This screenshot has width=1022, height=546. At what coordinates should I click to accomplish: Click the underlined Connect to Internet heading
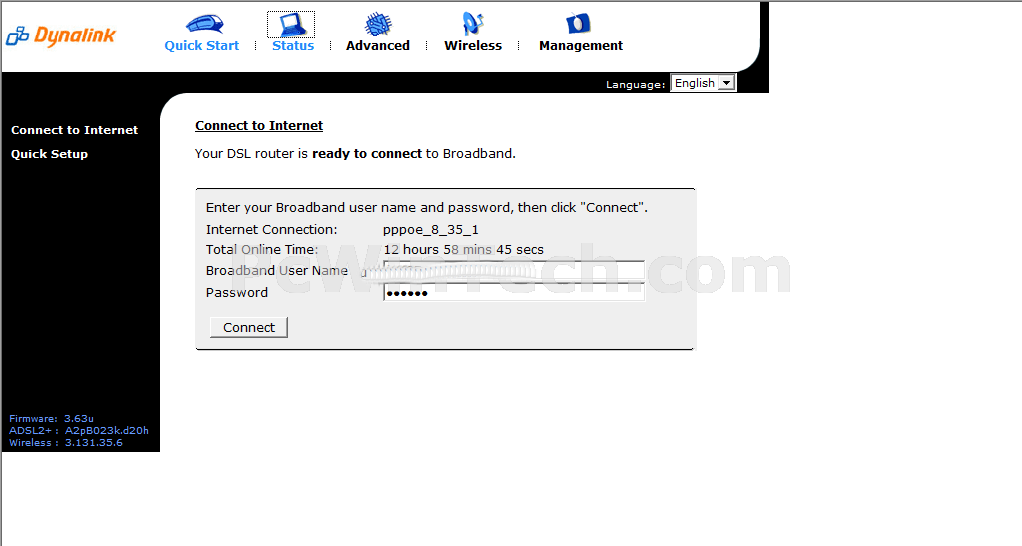259,126
